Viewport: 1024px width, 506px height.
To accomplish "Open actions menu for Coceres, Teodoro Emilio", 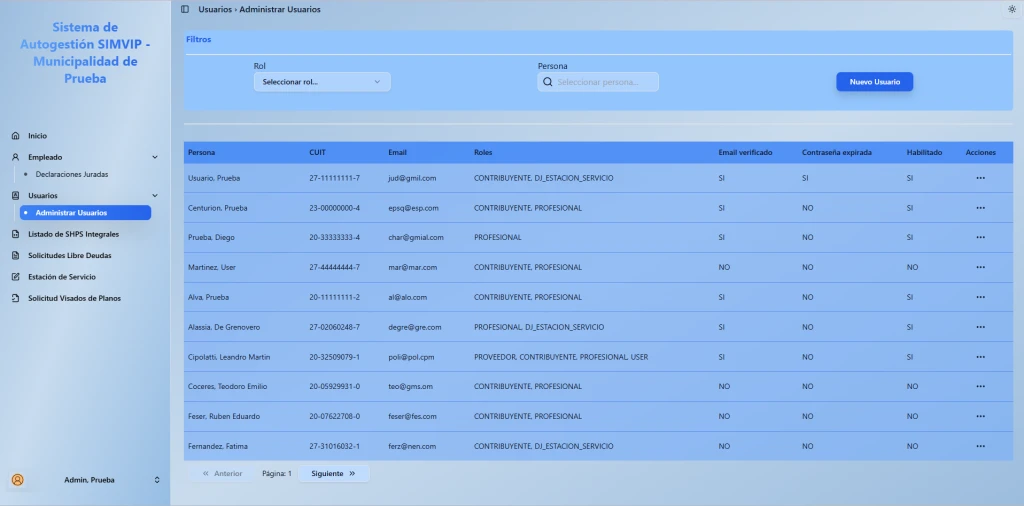I will point(980,387).
